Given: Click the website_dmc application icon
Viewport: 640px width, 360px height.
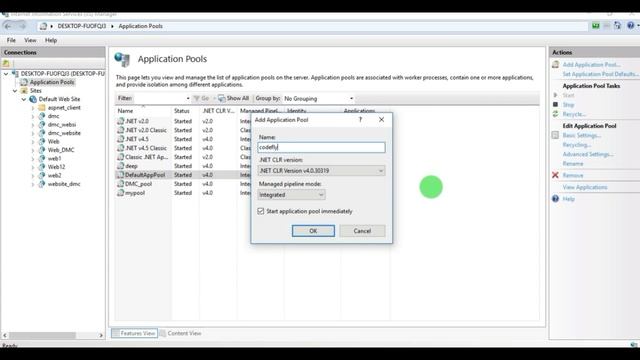Looking at the screenshot, I should tap(42, 184).
